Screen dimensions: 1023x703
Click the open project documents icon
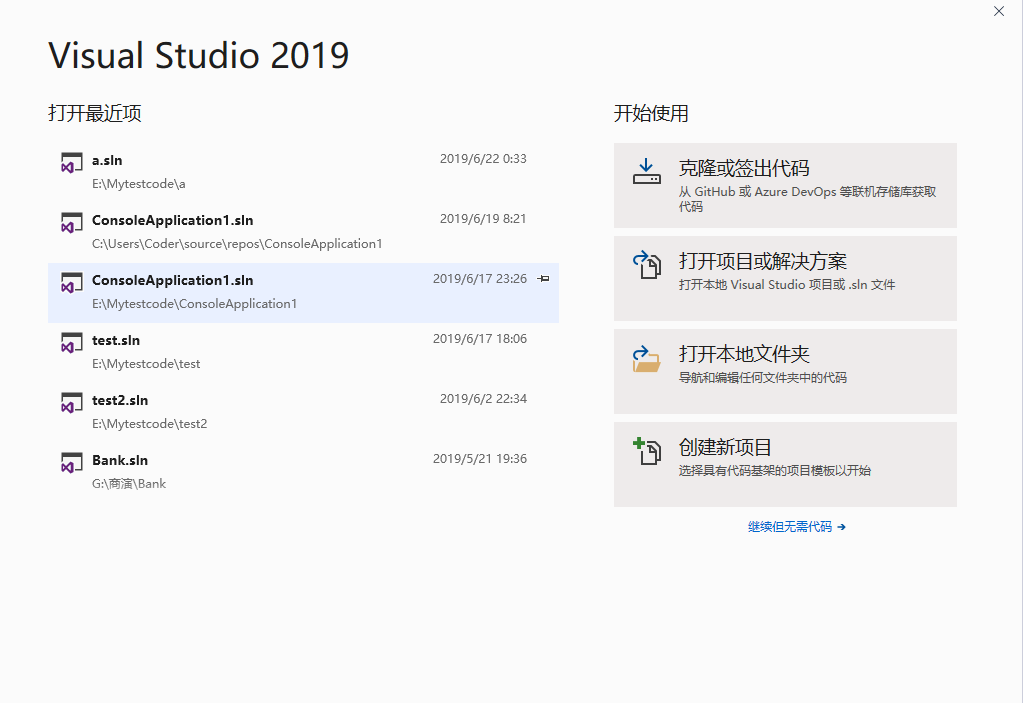click(x=647, y=265)
